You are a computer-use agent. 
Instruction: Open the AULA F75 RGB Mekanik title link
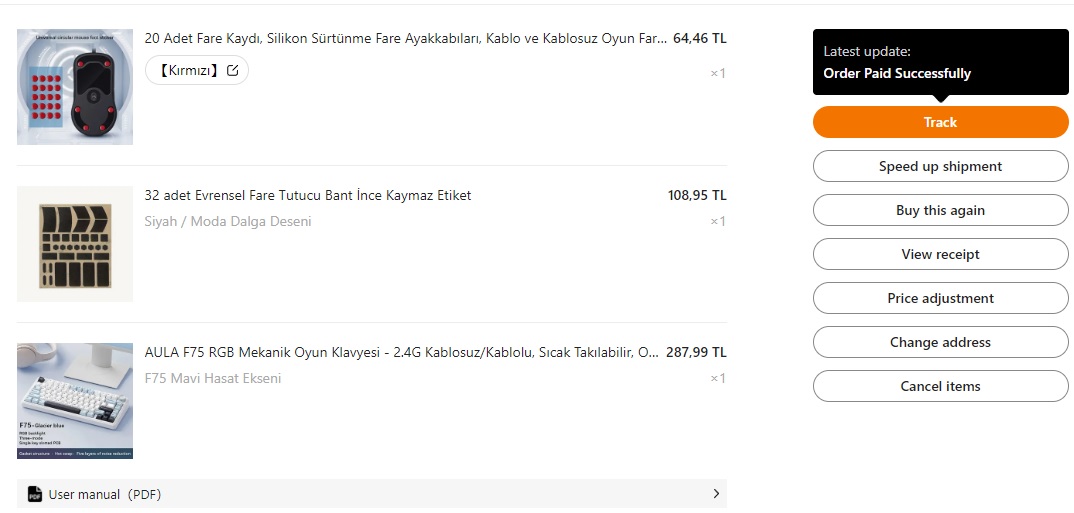click(401, 352)
